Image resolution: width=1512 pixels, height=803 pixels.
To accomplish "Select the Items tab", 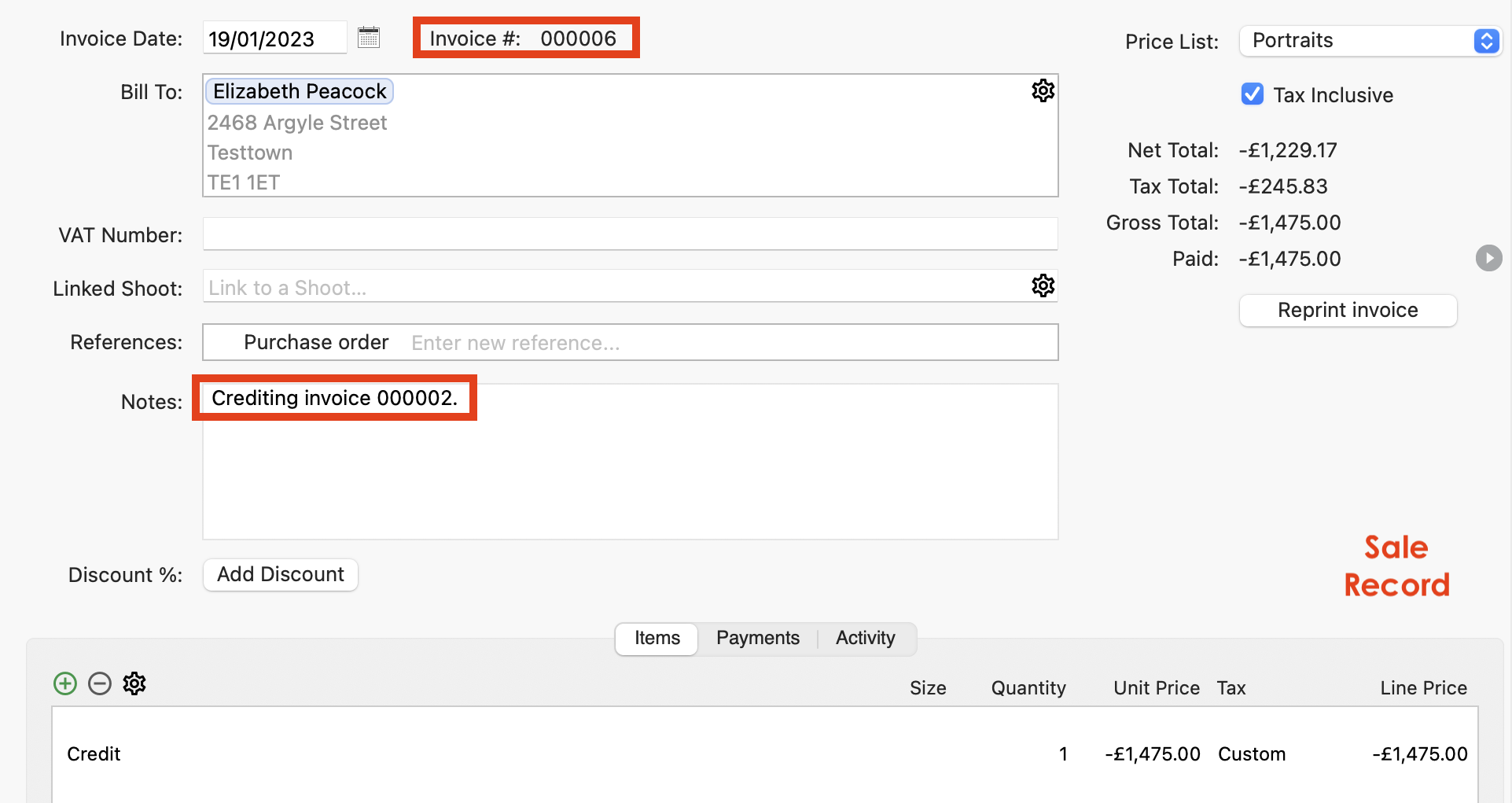I will [656, 638].
